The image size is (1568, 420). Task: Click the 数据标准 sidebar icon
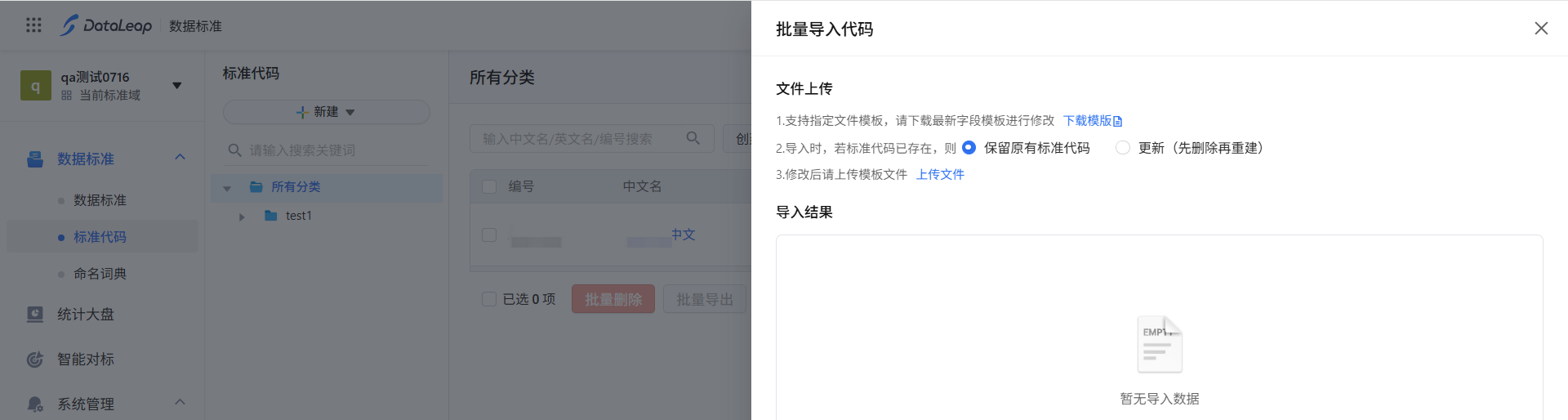[x=35, y=159]
